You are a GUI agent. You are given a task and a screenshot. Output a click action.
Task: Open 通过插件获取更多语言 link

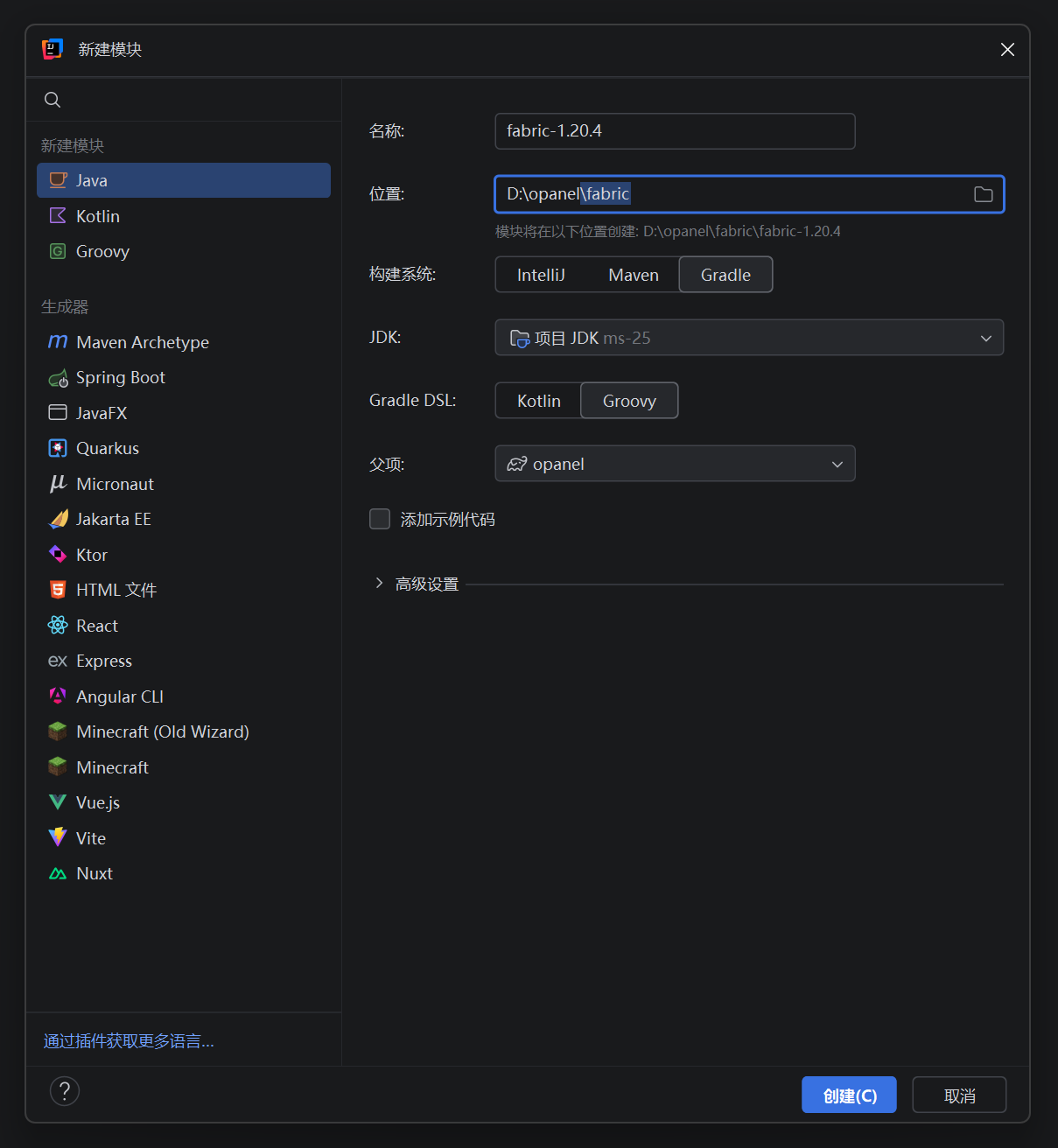pos(129,1040)
